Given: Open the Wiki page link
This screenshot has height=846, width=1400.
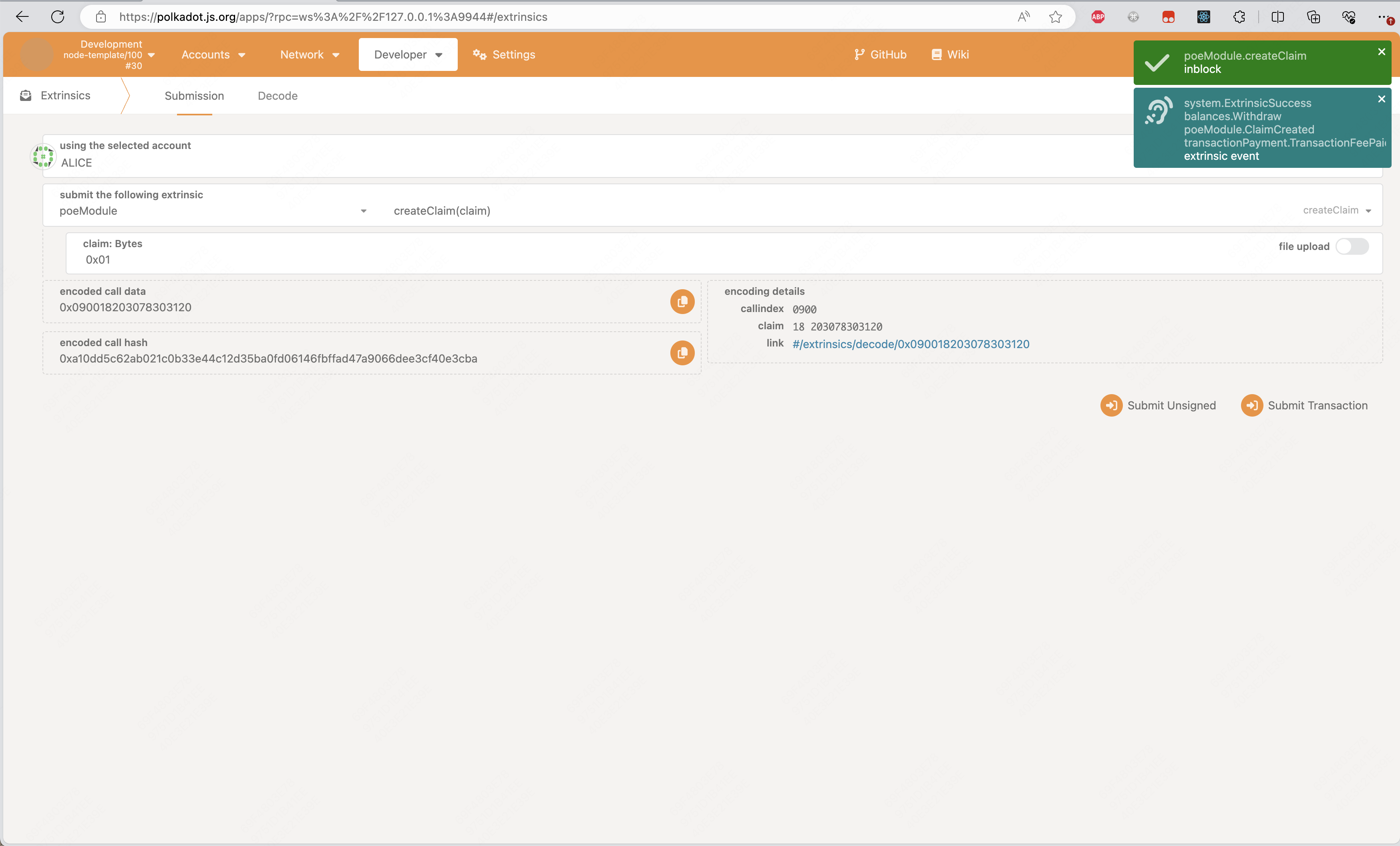Looking at the screenshot, I should pyautogui.click(x=950, y=54).
